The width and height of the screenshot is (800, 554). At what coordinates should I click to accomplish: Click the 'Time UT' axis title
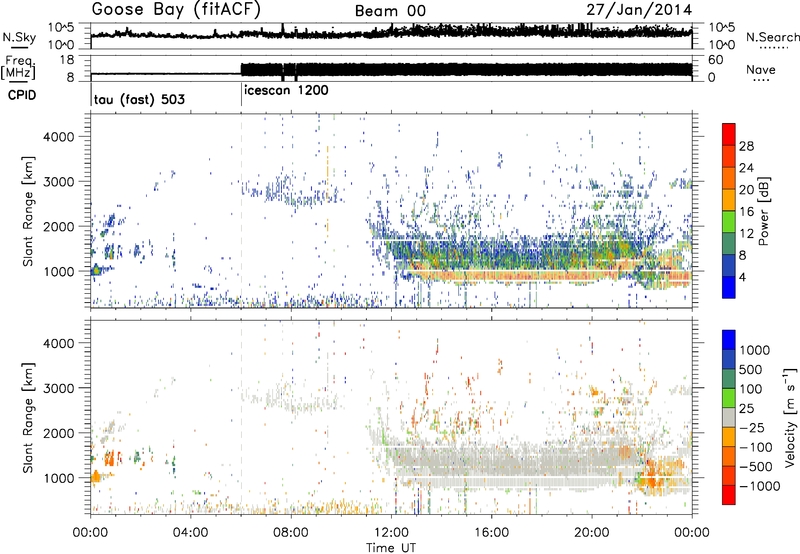click(x=391, y=547)
